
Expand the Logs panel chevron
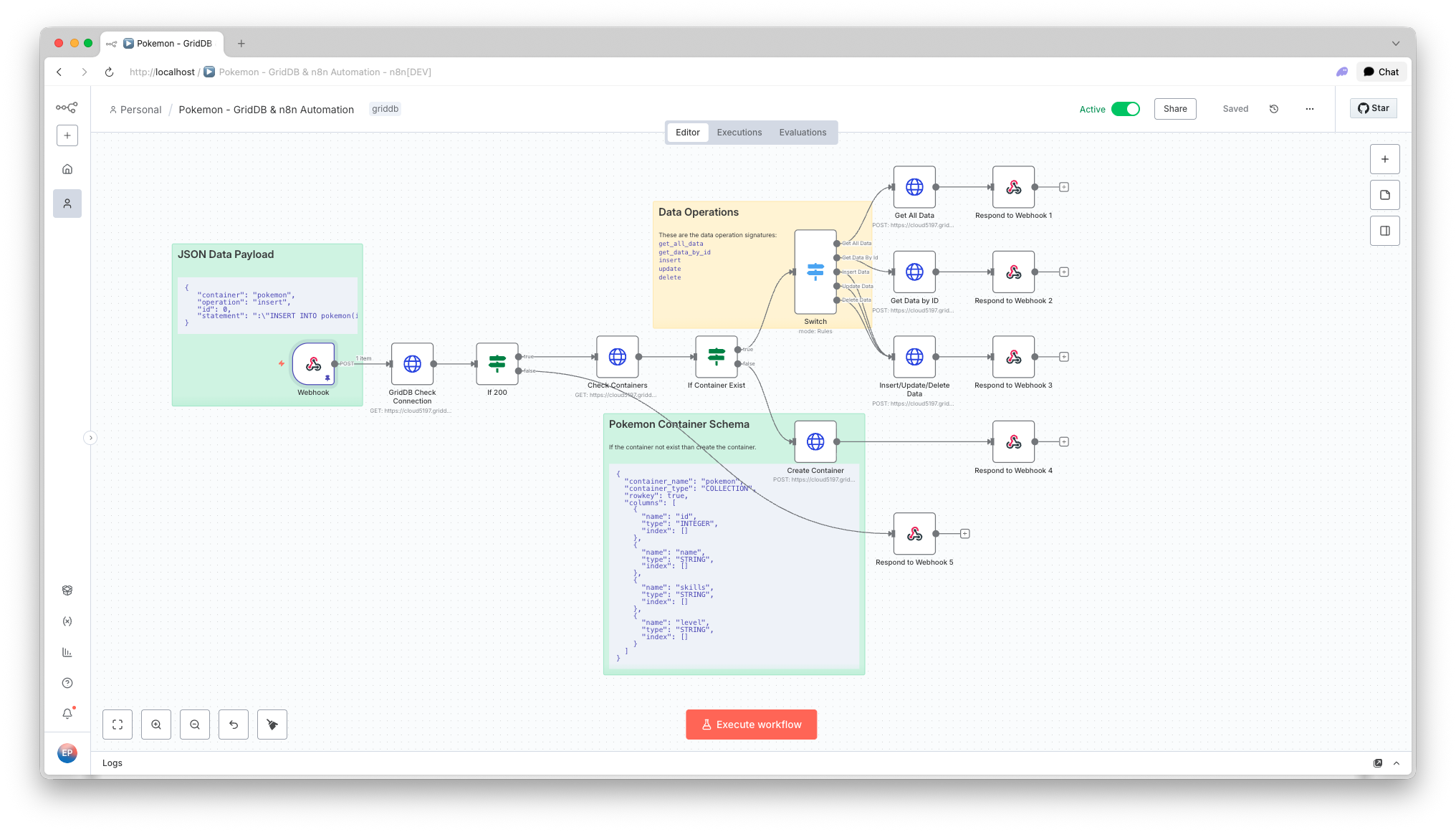coord(1397,763)
